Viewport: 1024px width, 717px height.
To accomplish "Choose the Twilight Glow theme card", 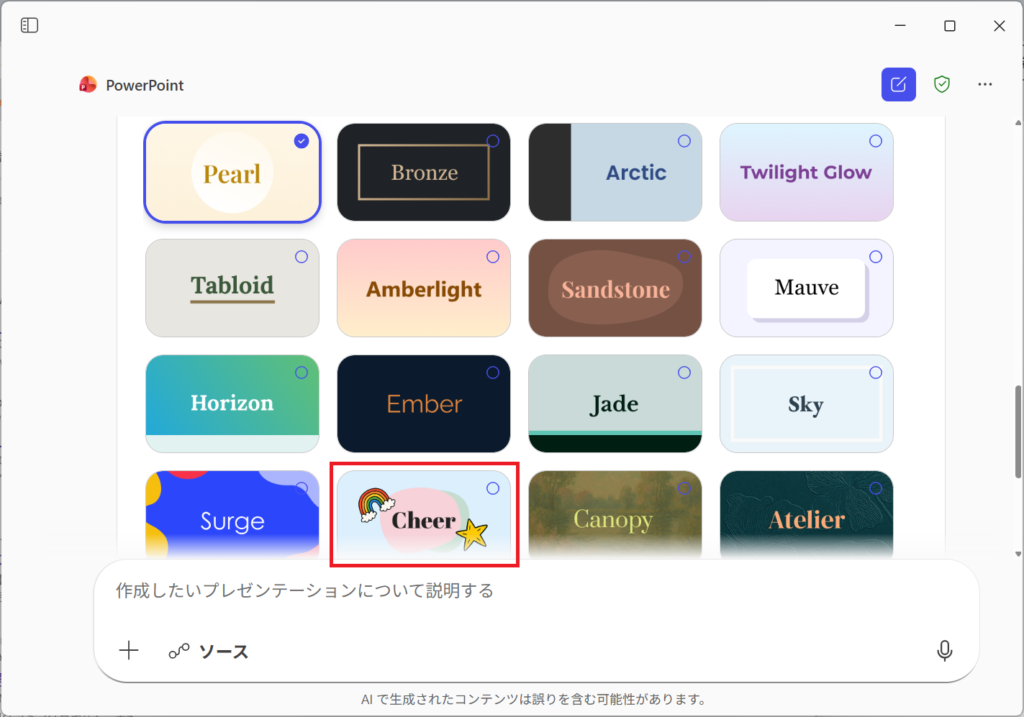I will click(806, 172).
